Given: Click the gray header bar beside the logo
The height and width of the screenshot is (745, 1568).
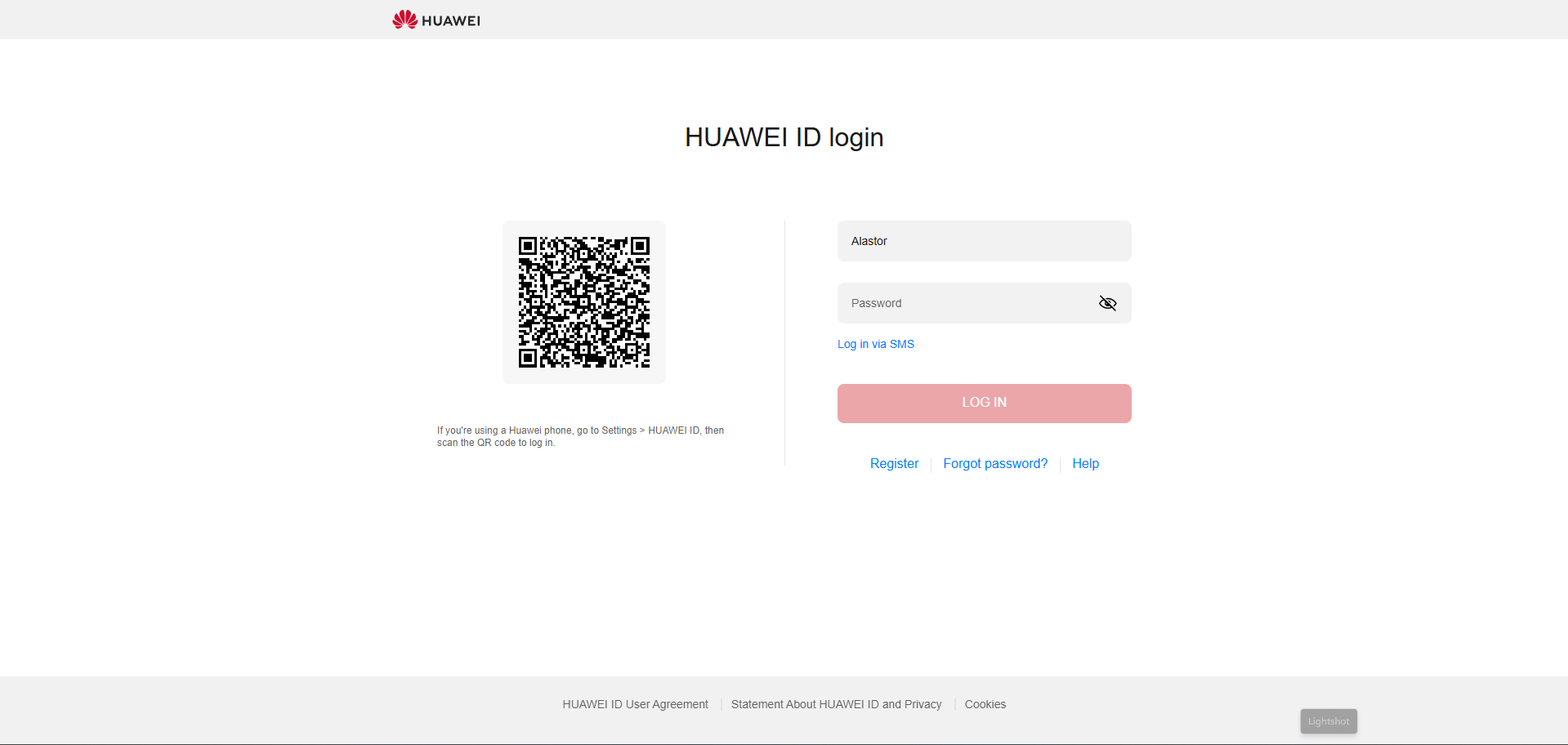Looking at the screenshot, I should [981, 20].
